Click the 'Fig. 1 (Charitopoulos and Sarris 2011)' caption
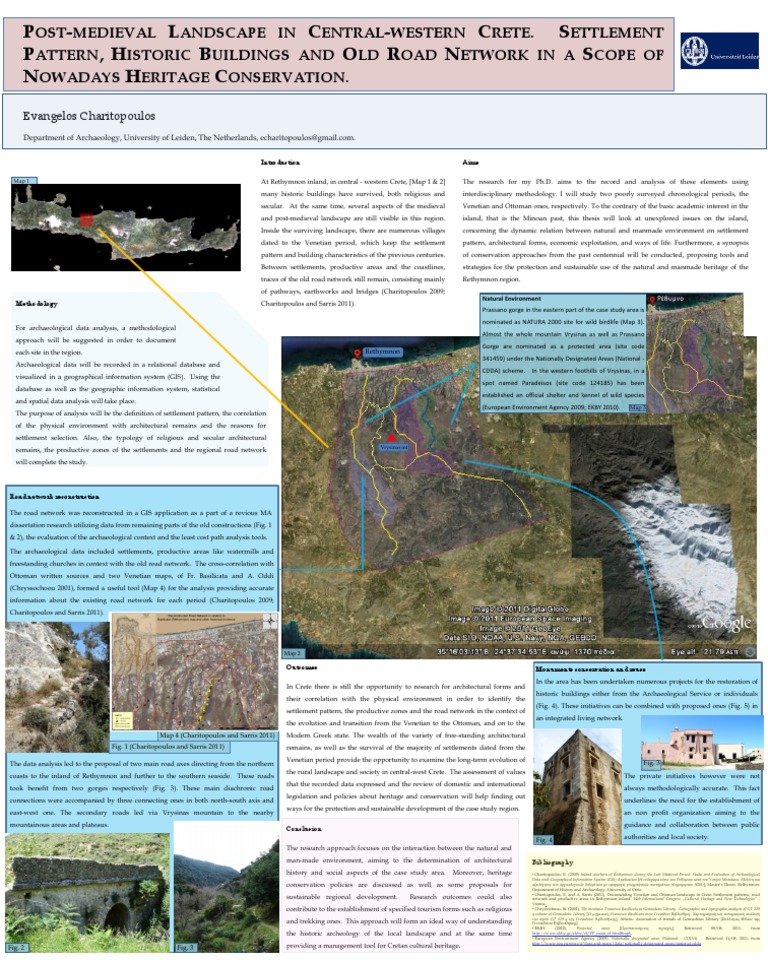This screenshot has width=768, height=960. 168,746
